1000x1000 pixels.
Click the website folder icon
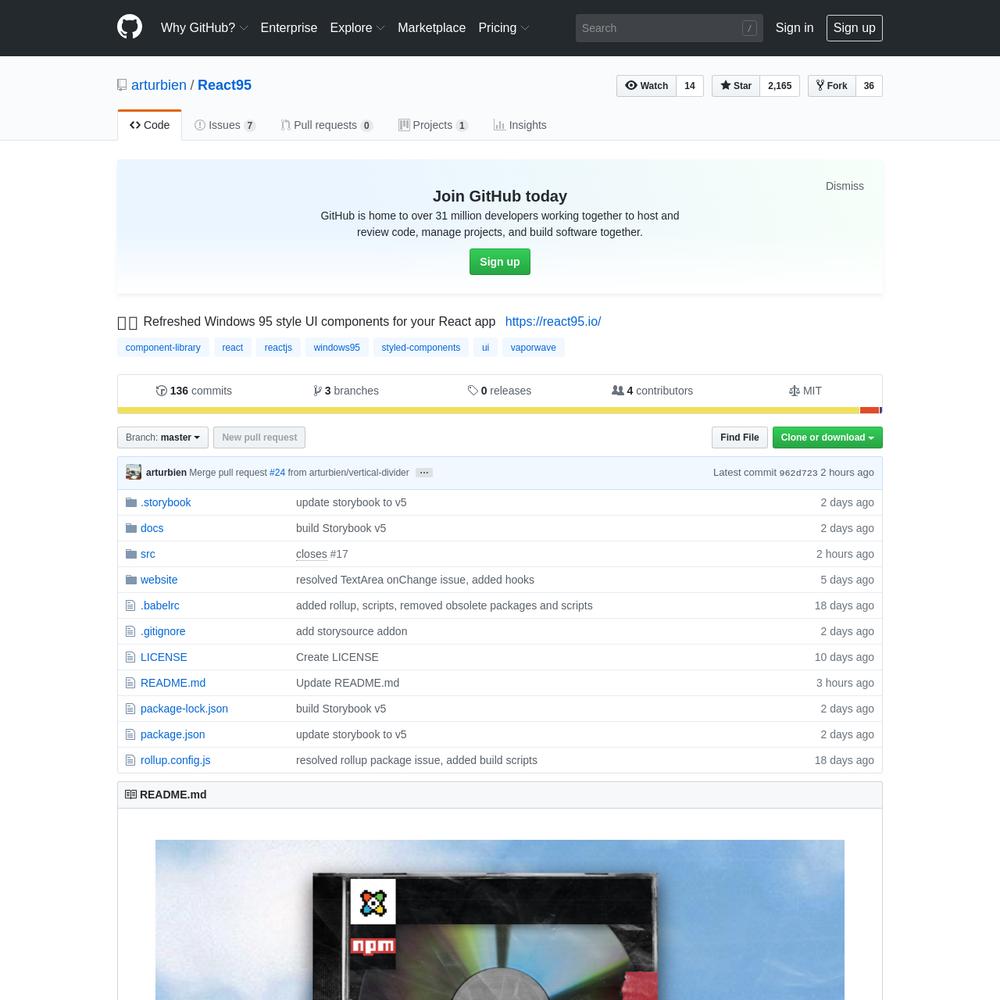point(131,580)
